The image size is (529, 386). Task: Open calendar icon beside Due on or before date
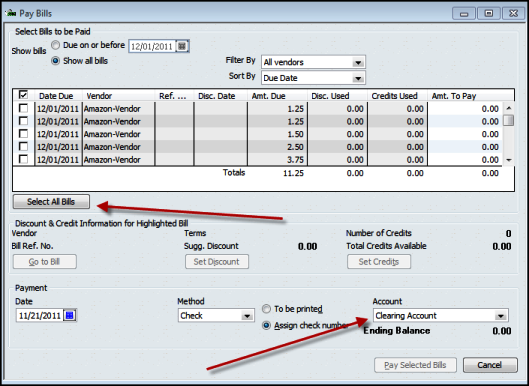(182, 46)
